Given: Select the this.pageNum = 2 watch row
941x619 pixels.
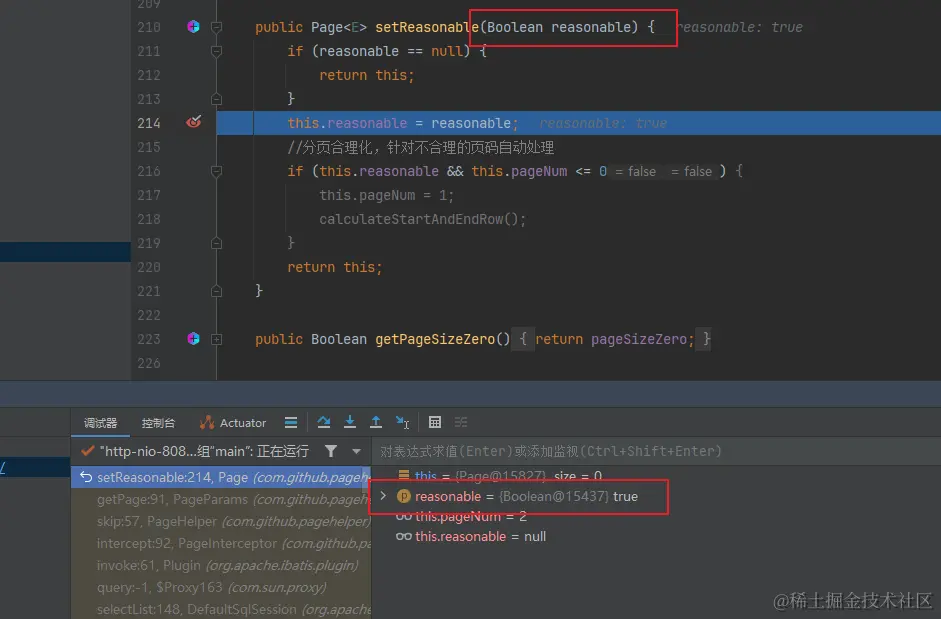Looking at the screenshot, I should [x=461, y=516].
